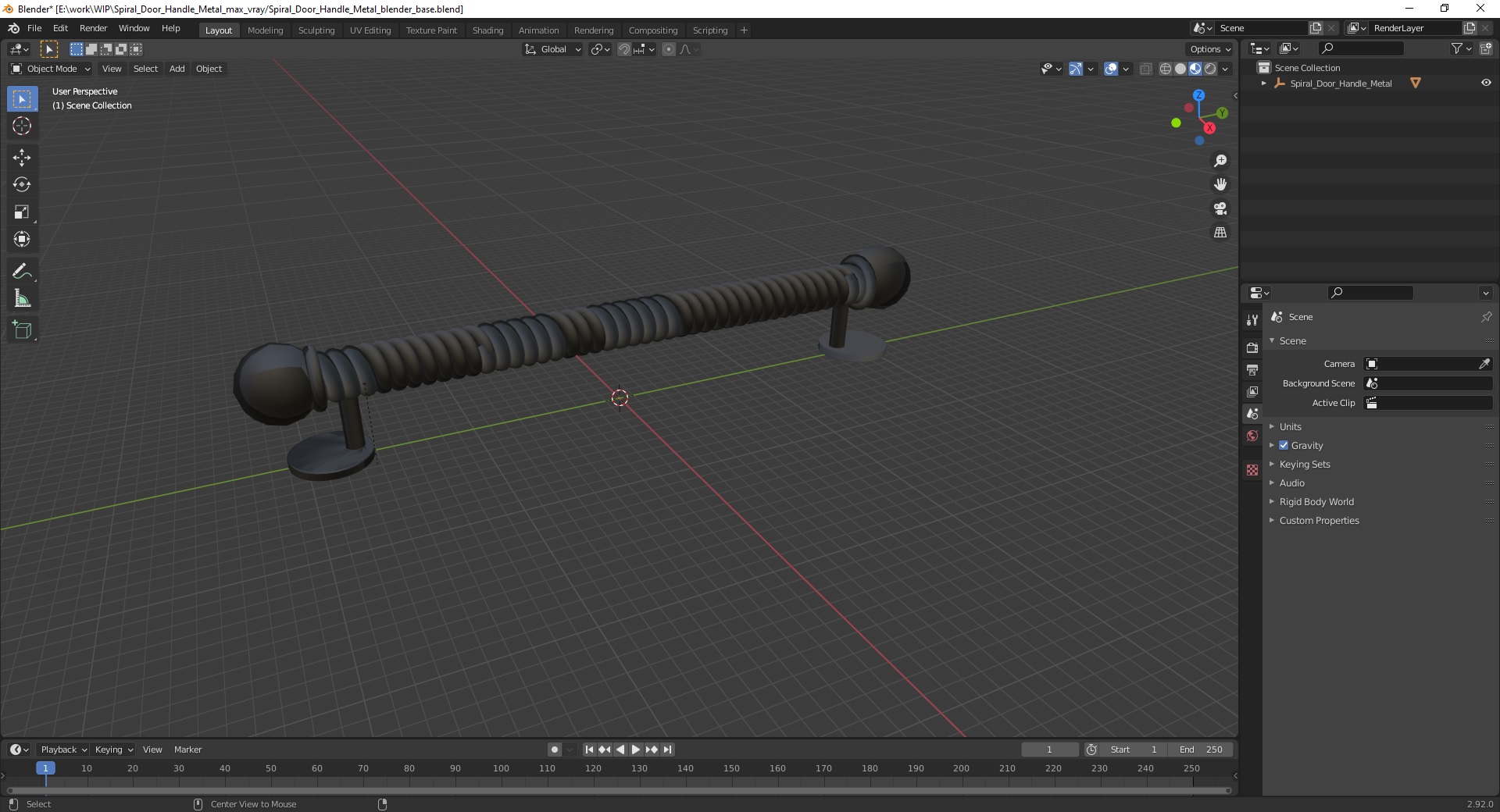The image size is (1500, 812).
Task: Open the outliner filter funnel
Action: click(1456, 48)
